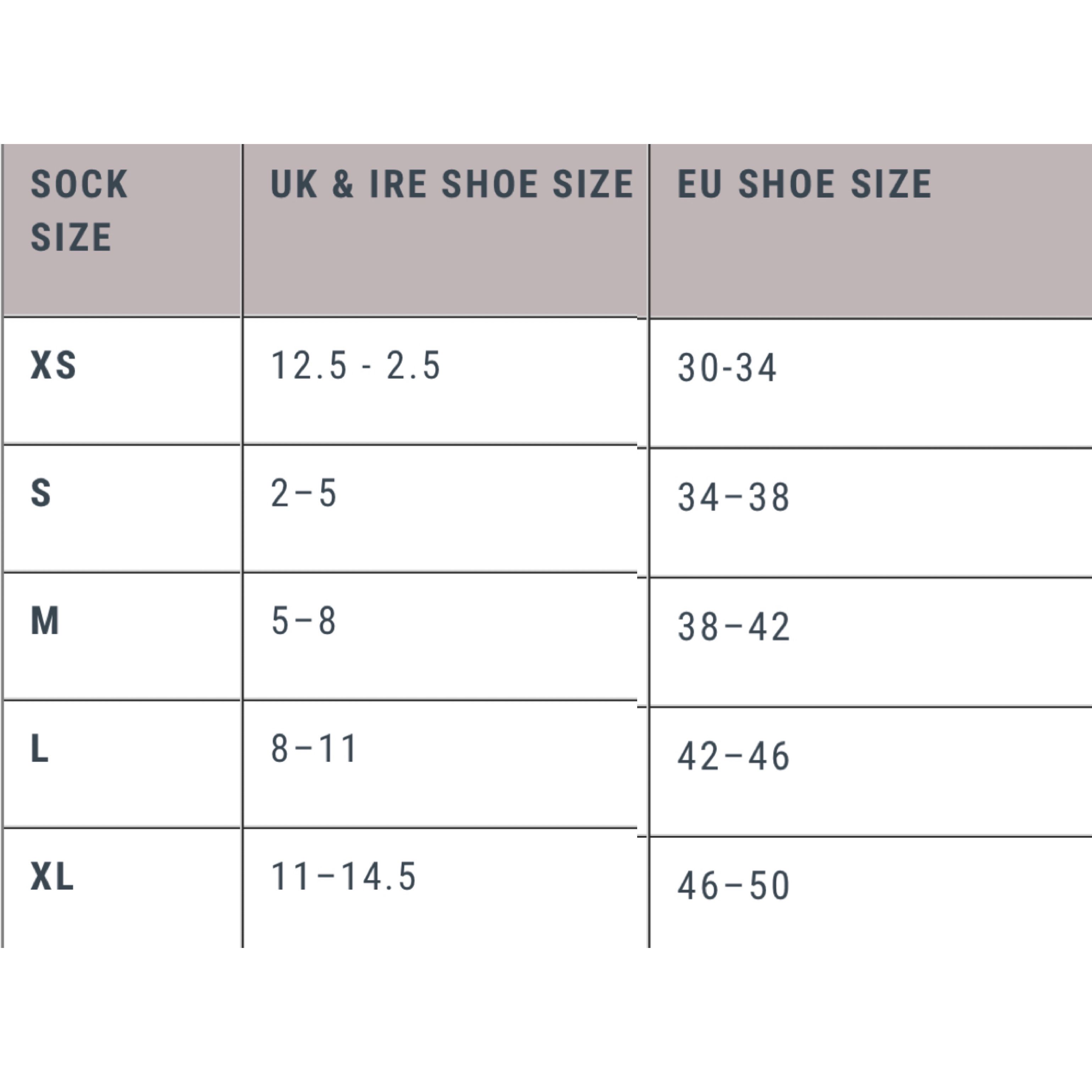Click the 38–42 EU size value
The width and height of the screenshot is (1092, 1092).
pos(734,627)
